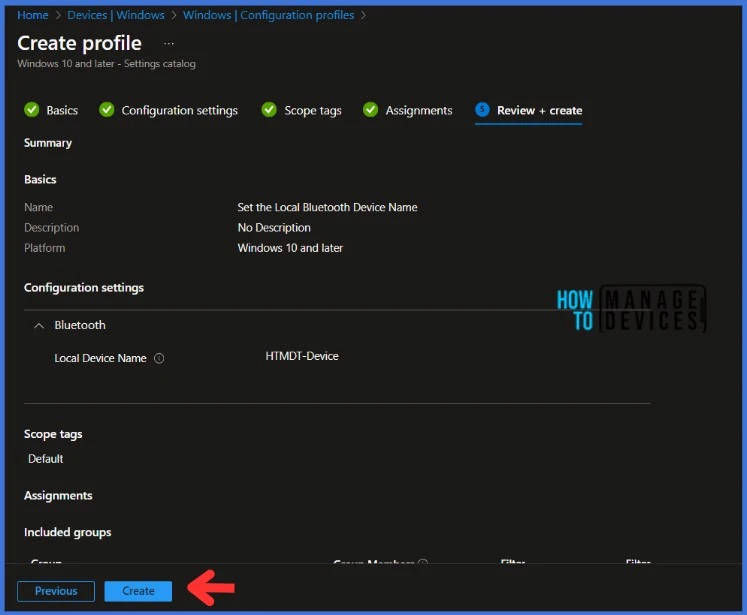Click the checkmark icon beside Configuration settings
Screen dimensions: 747x615
(107, 110)
